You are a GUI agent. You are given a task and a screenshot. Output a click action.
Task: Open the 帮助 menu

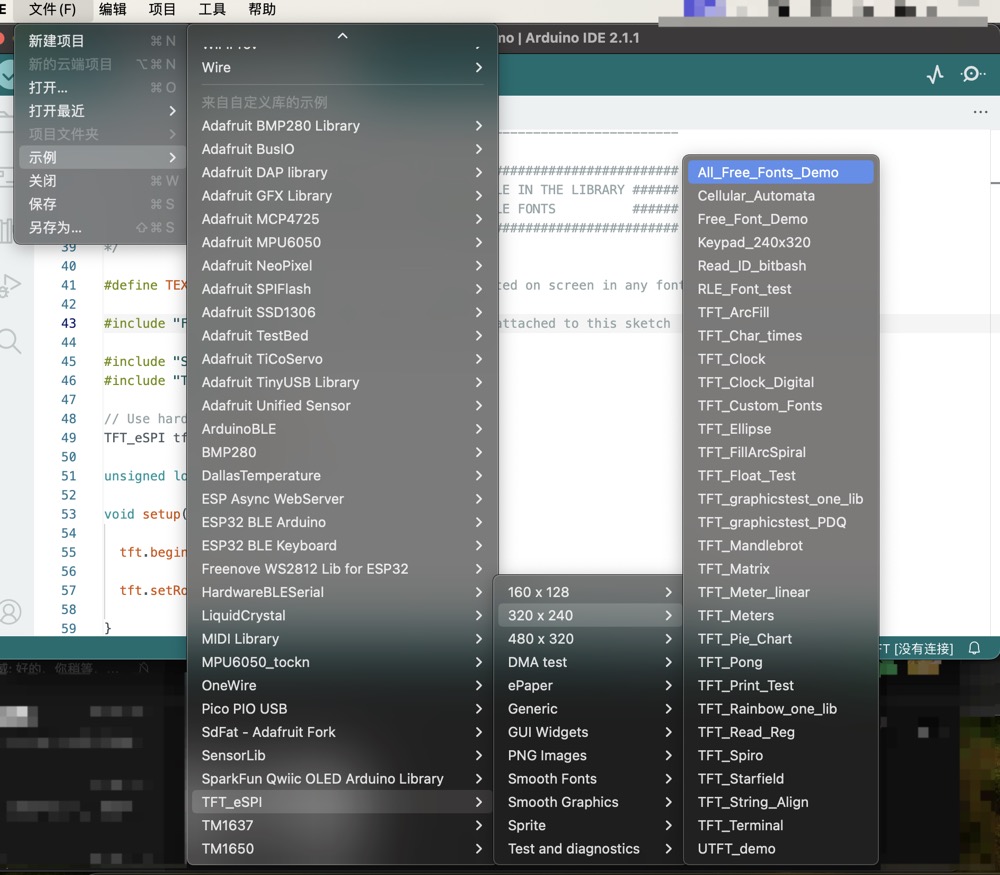(261, 9)
